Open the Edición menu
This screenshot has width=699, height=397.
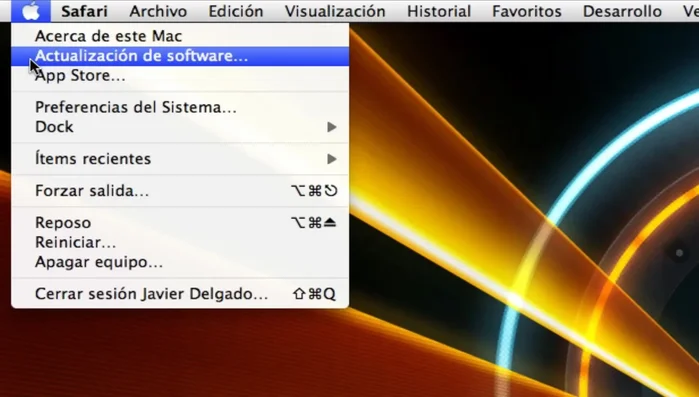tap(236, 11)
